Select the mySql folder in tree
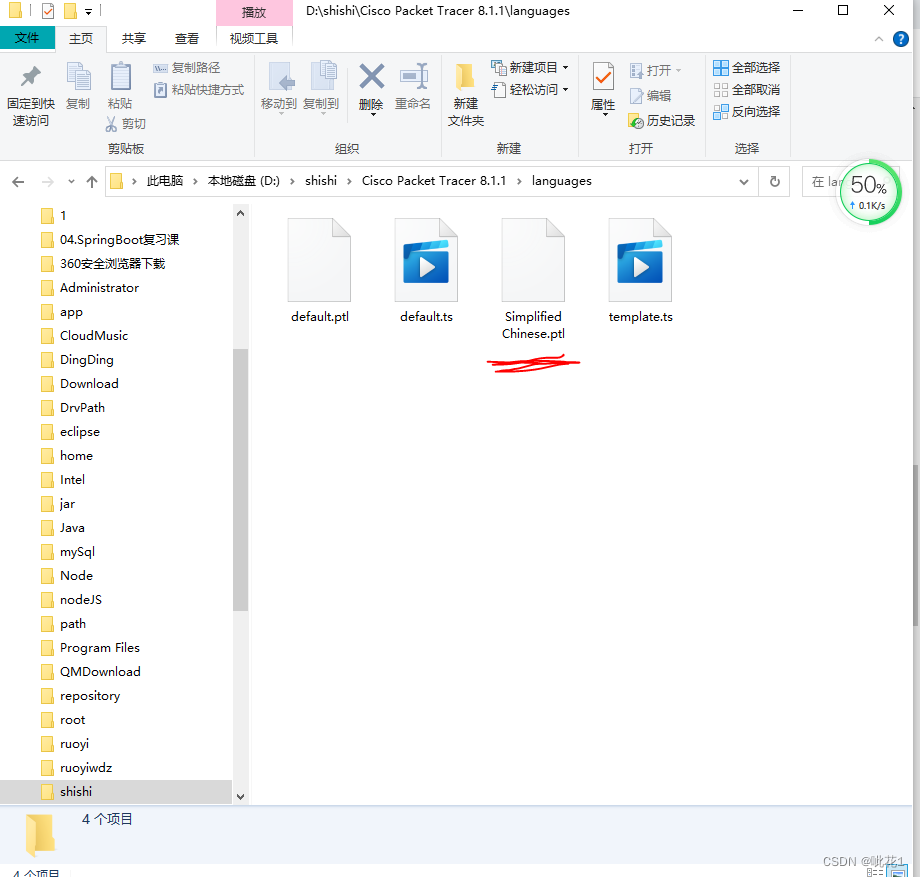 pos(77,552)
